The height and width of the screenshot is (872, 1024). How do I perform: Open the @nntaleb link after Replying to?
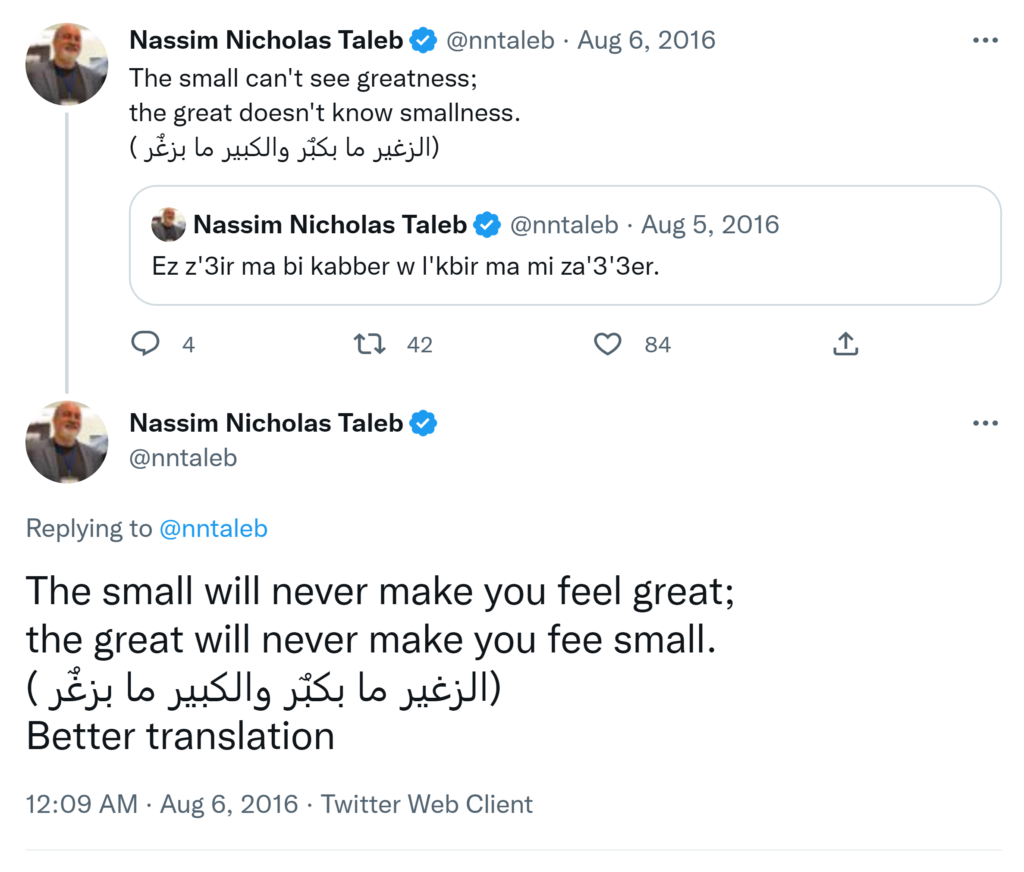click(x=213, y=528)
